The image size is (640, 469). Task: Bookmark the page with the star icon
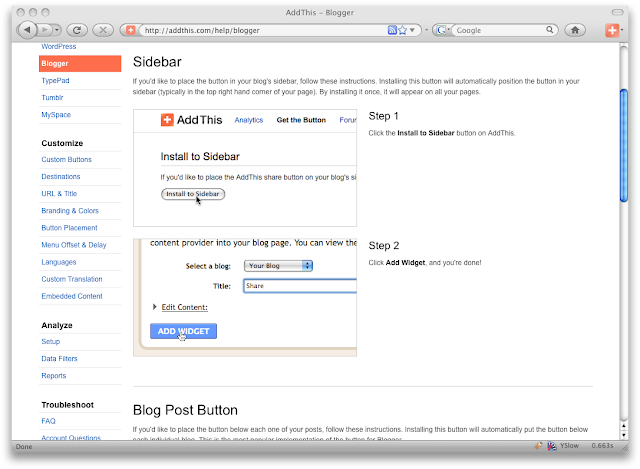[x=403, y=30]
